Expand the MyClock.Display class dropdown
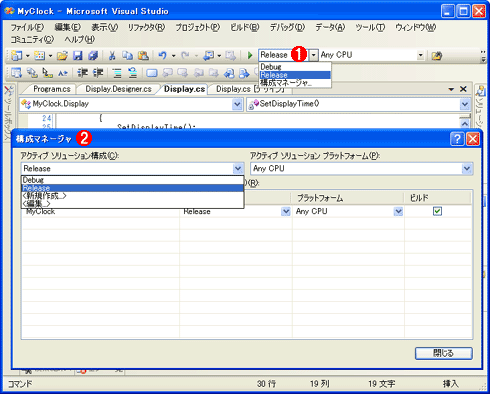The width and height of the screenshot is (490, 394). 237,104
